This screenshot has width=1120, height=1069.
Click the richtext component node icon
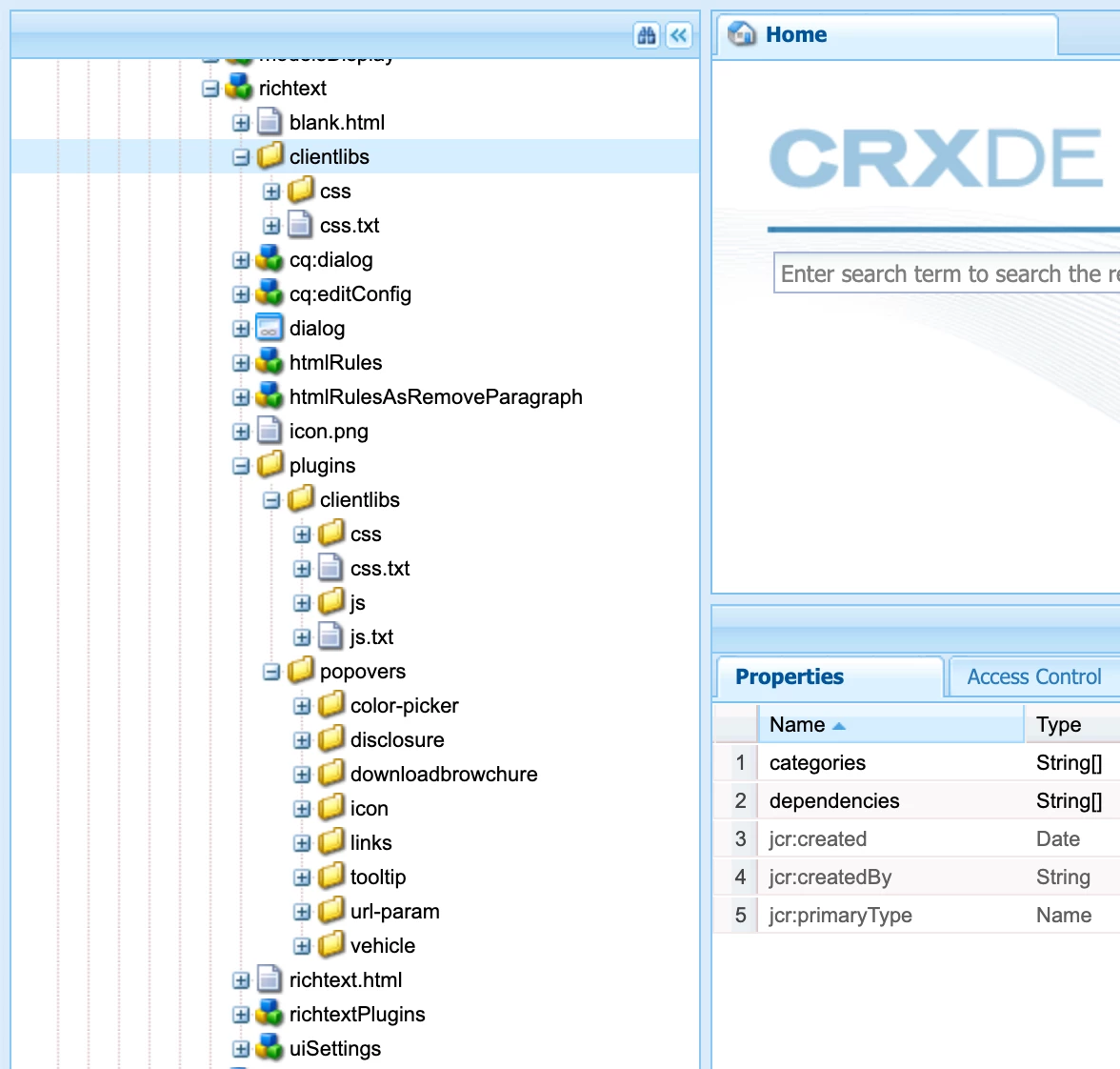click(238, 88)
